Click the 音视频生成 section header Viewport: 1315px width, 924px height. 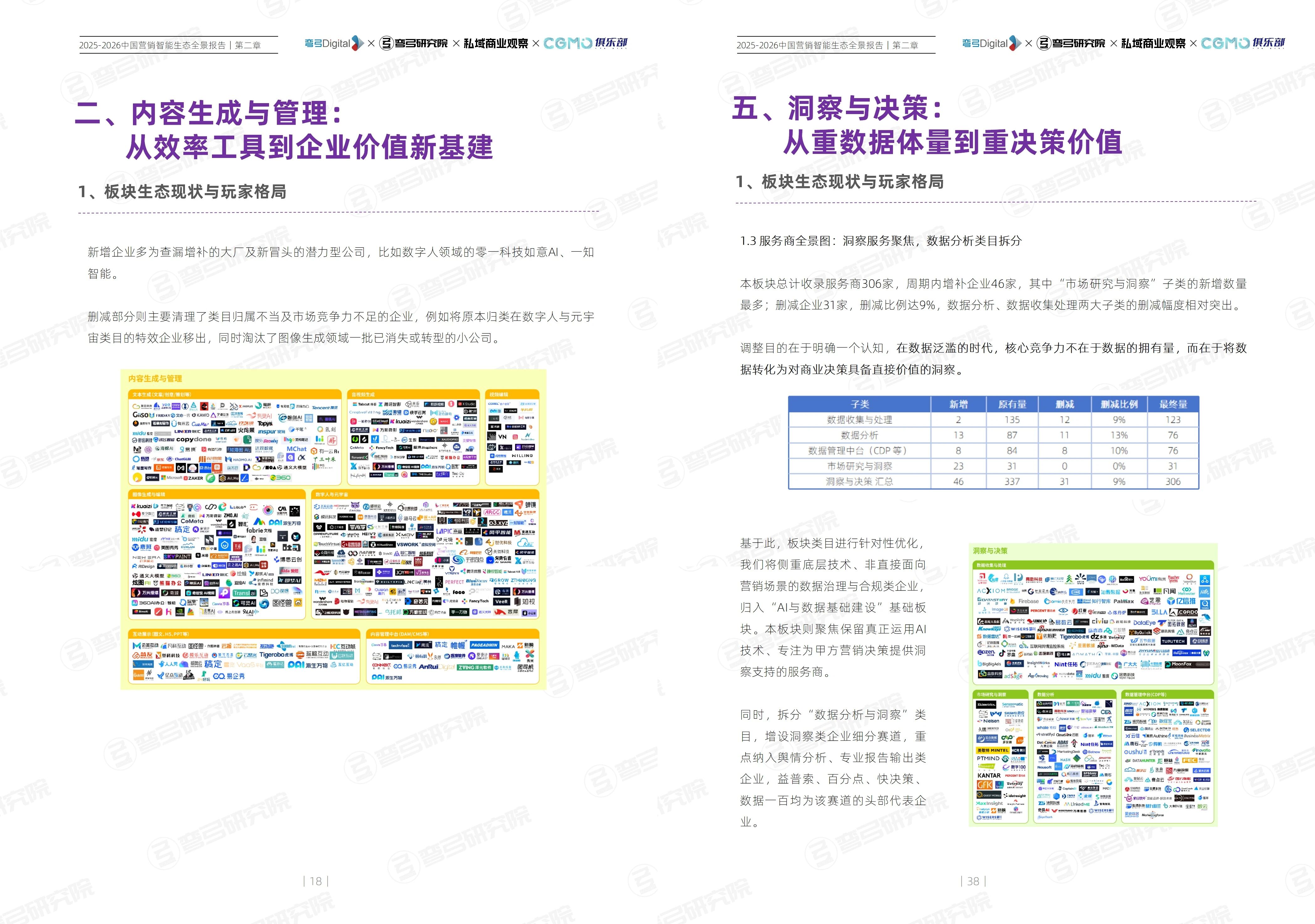click(x=363, y=394)
